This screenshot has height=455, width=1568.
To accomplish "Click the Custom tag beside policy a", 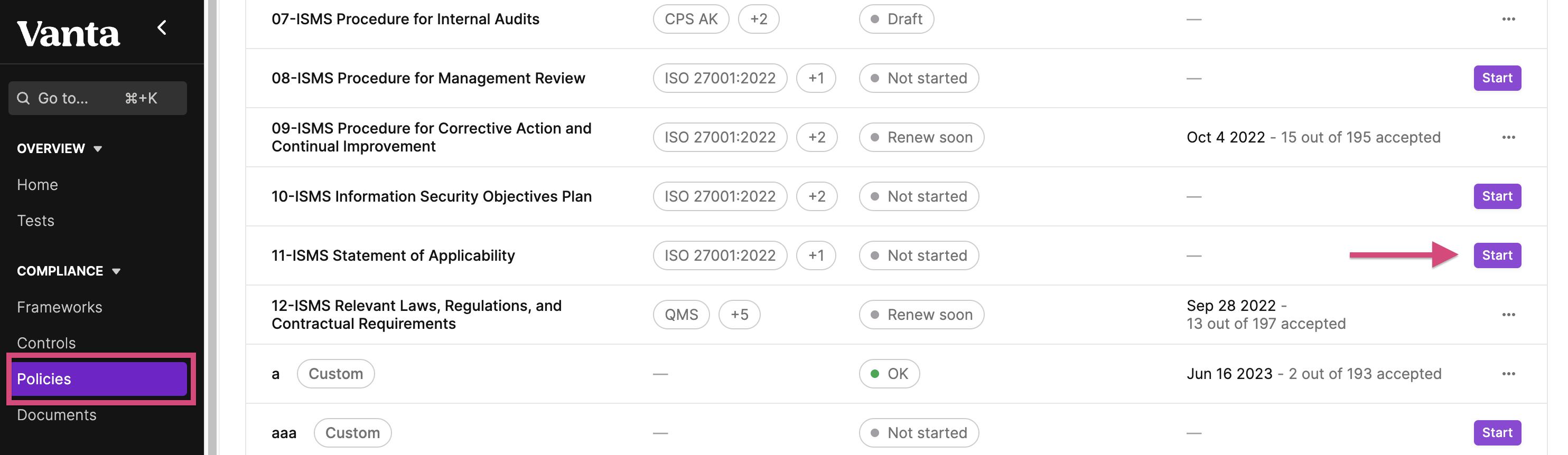I will click(335, 374).
